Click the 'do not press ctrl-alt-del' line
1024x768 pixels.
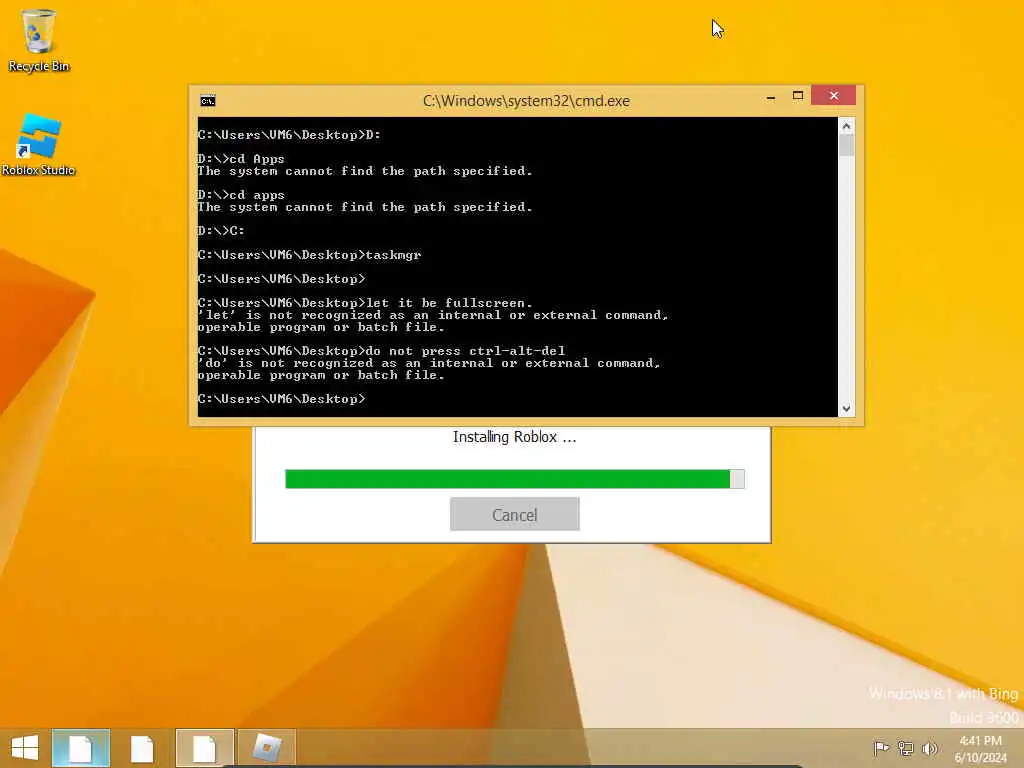coord(381,351)
